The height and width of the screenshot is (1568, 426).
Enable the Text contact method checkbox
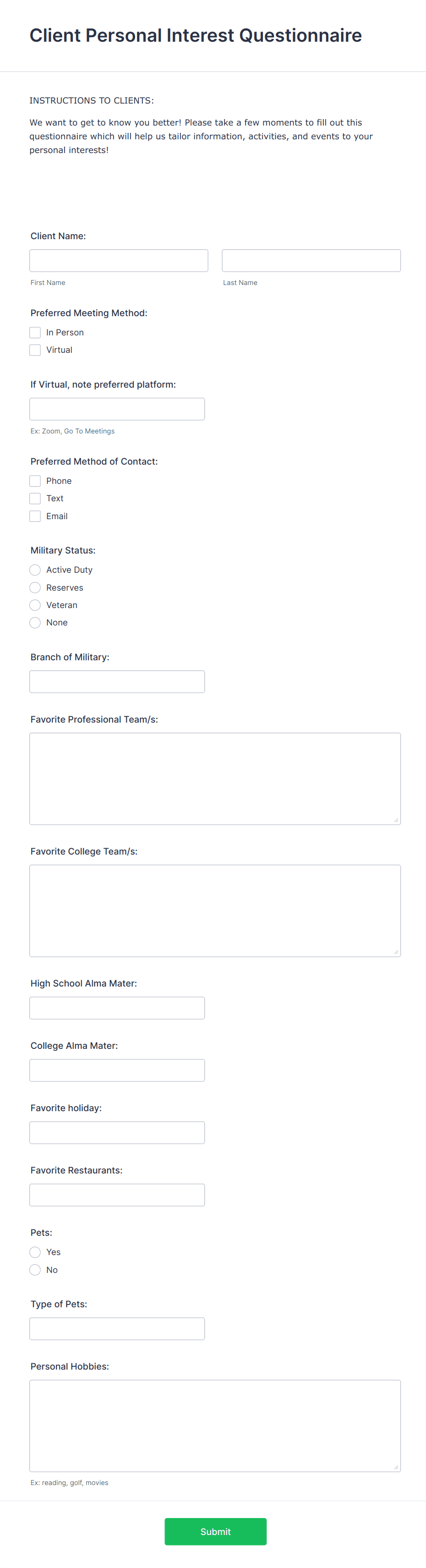pyautogui.click(x=35, y=498)
